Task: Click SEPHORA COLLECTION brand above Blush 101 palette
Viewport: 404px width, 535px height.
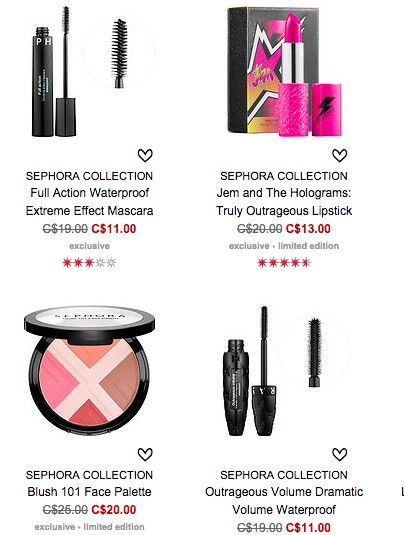Action: pos(89,475)
